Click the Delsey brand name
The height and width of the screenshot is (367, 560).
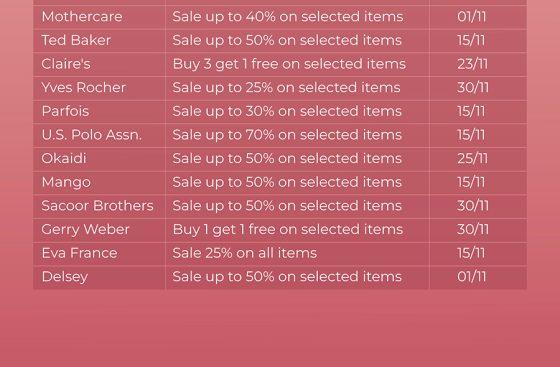64,277
